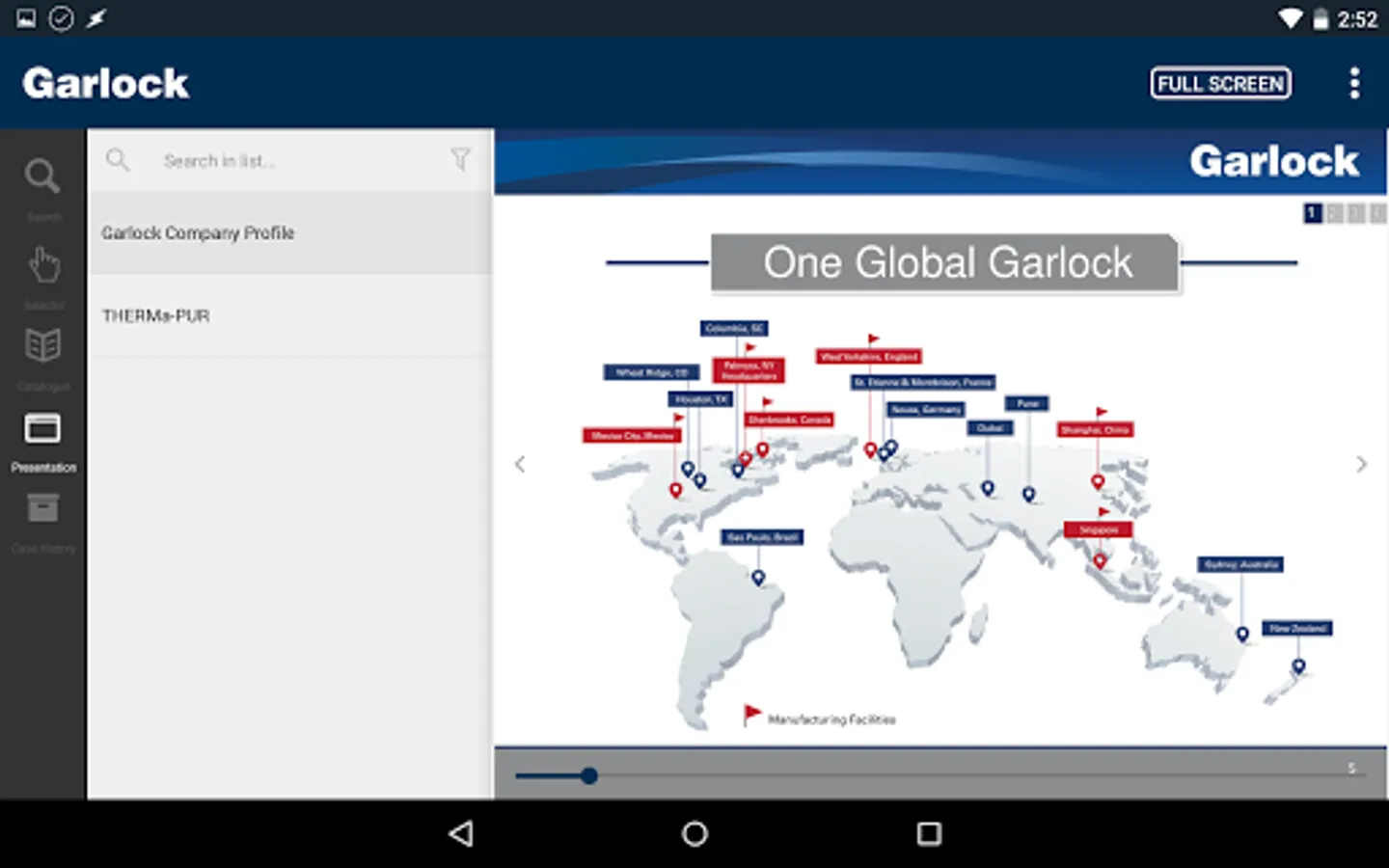Click the Pune map pin
This screenshot has width=1389, height=868.
1029,495
